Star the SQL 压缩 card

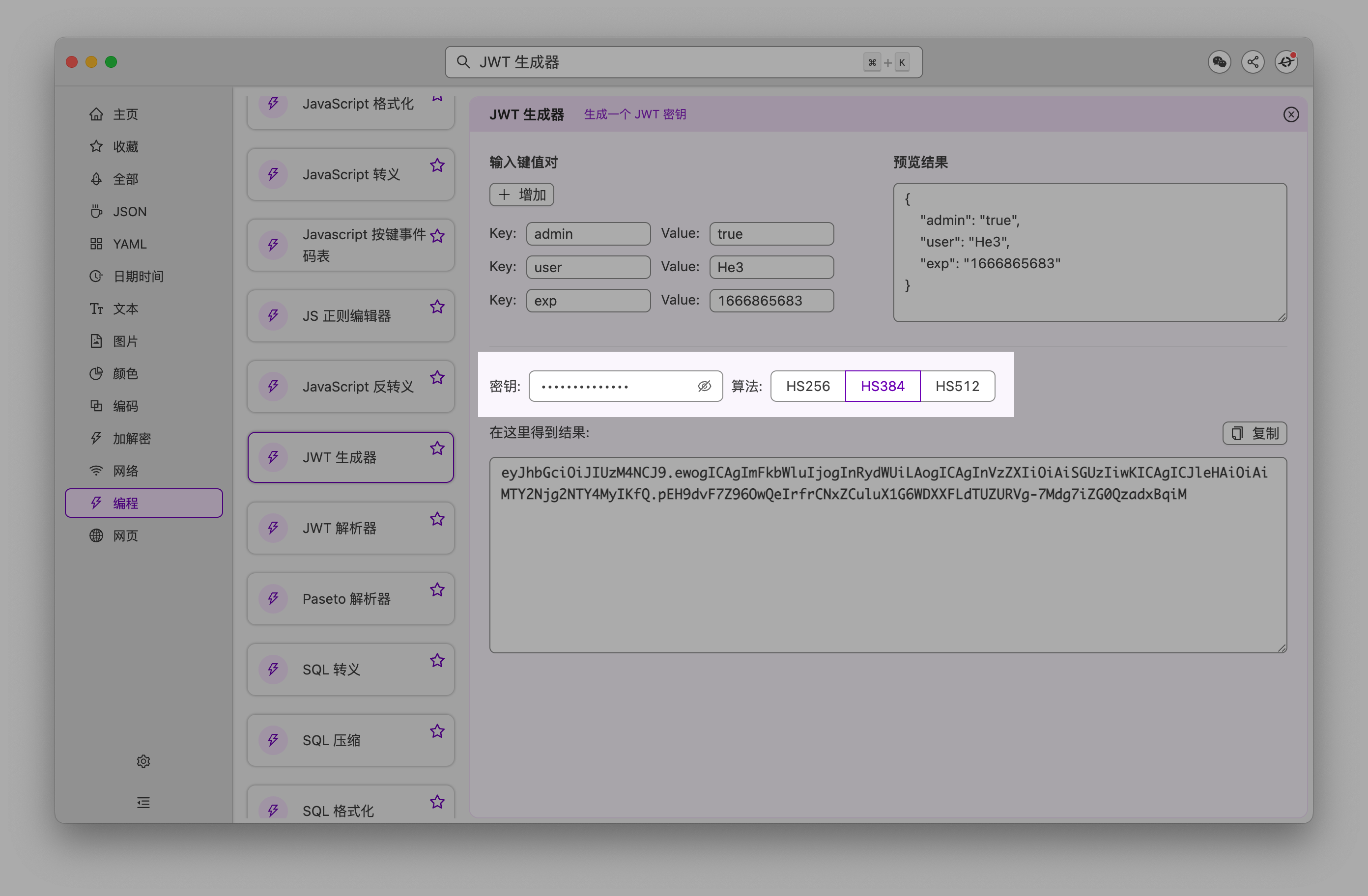click(x=437, y=731)
